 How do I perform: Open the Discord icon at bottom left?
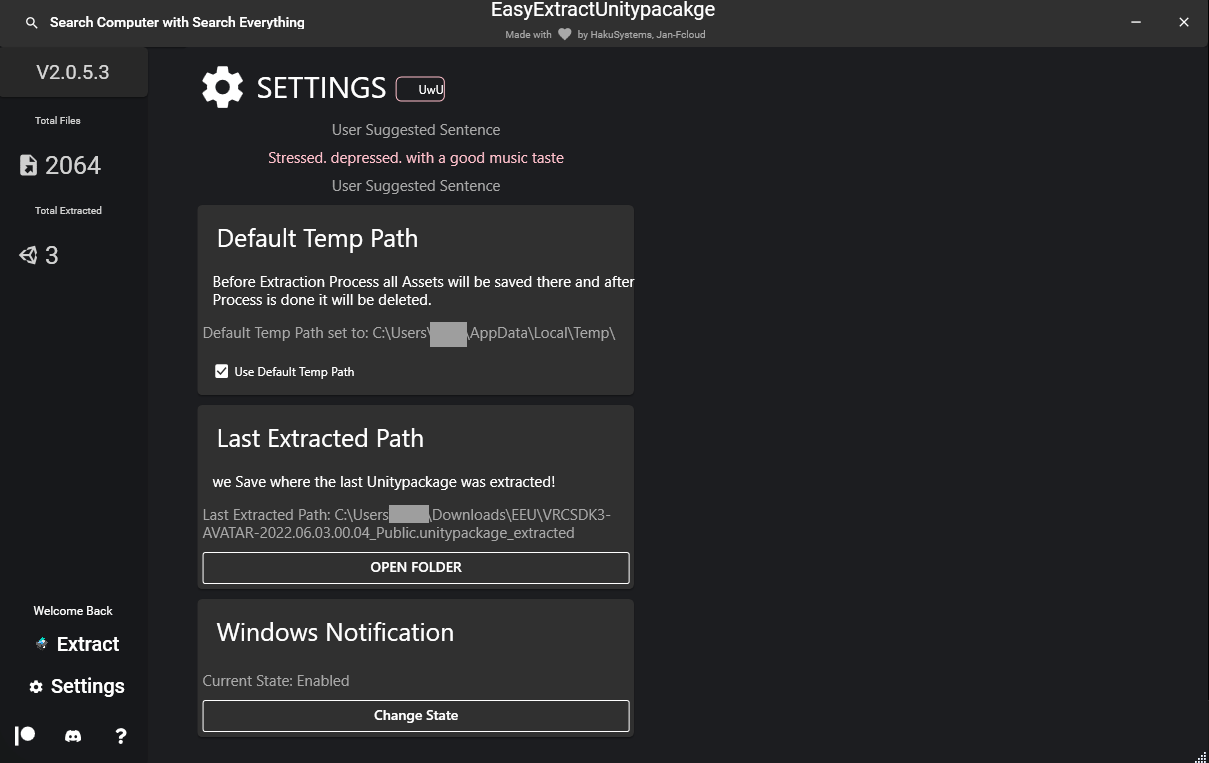coord(72,736)
